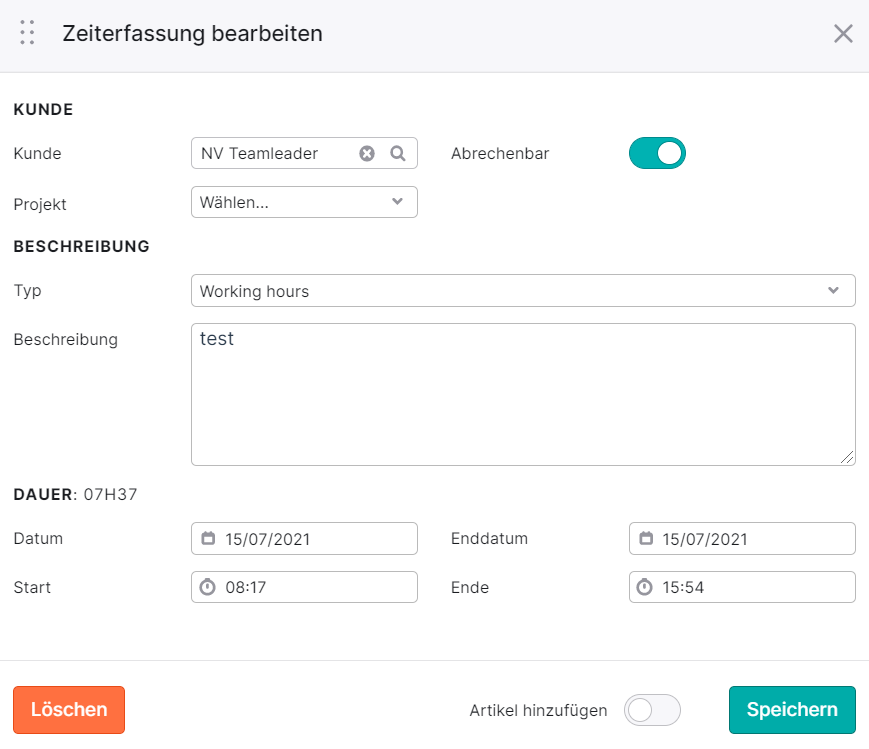This screenshot has height=749, width=869.
Task: Search customers via magnifier icon
Action: coord(398,153)
